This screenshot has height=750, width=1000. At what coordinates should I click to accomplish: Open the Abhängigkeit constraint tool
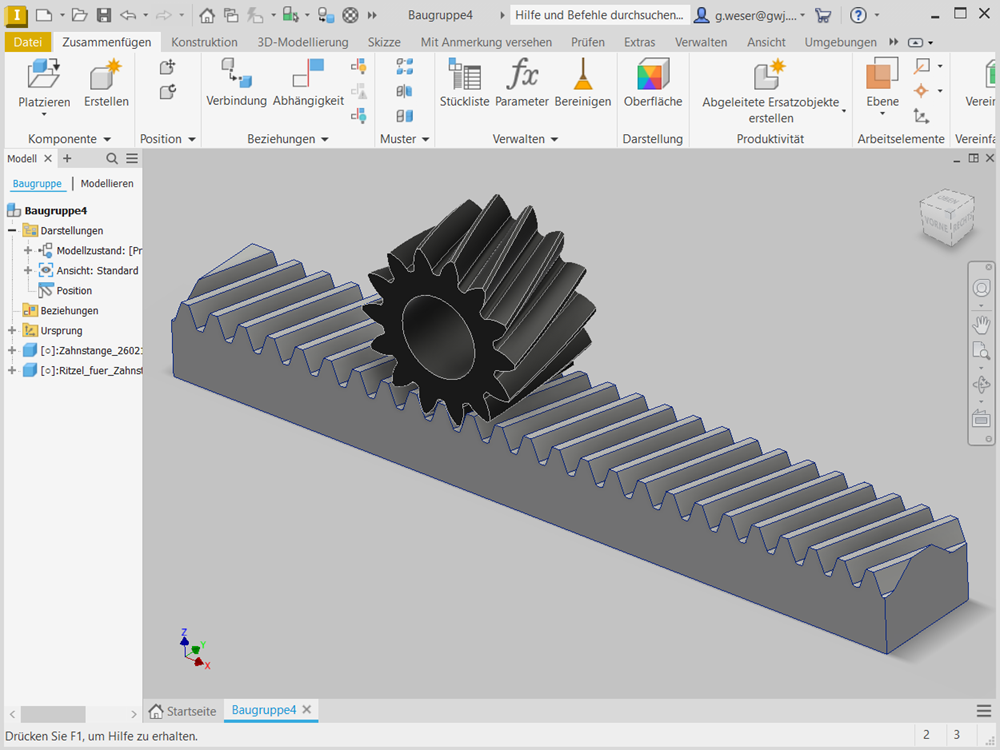[308, 76]
